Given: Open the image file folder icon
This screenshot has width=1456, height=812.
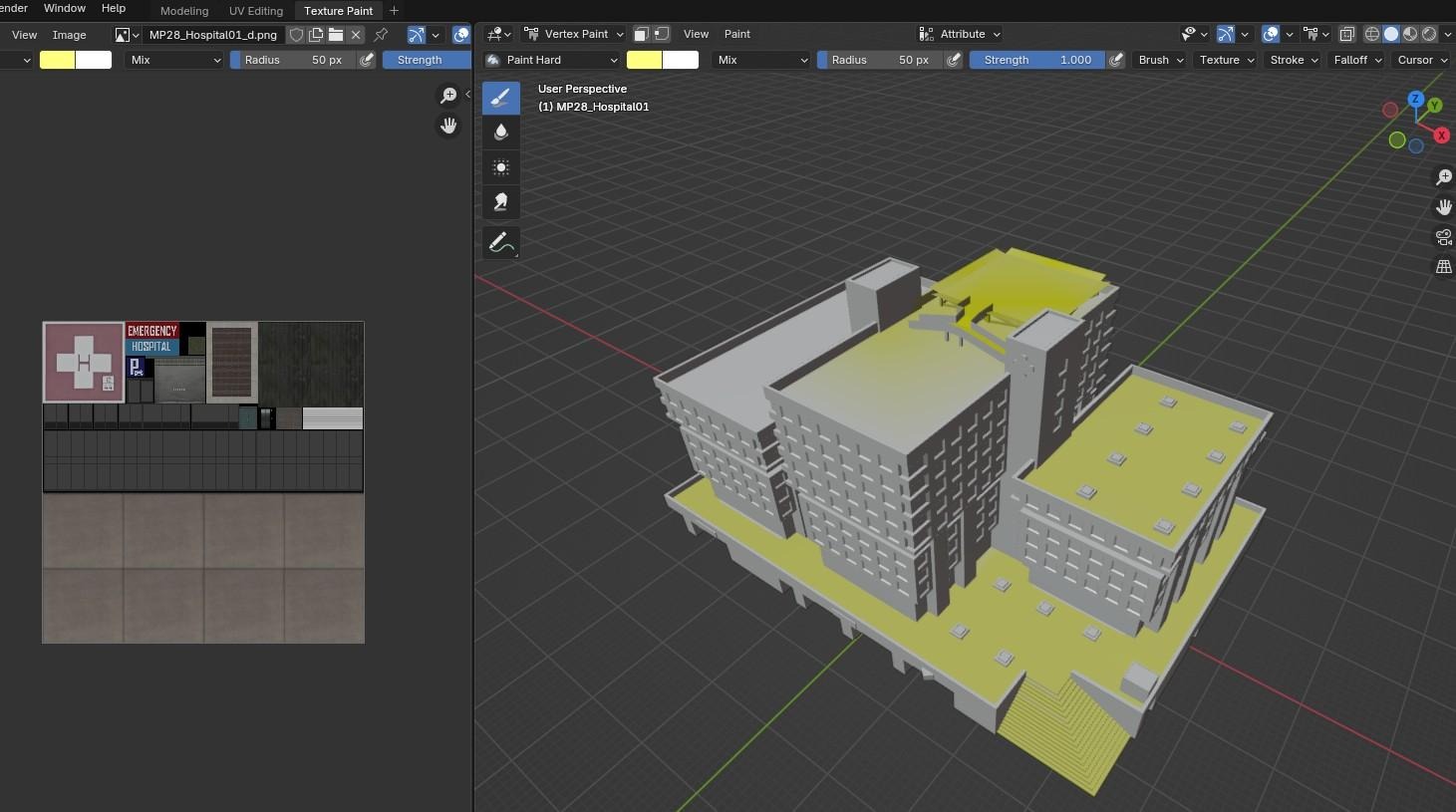Looking at the screenshot, I should click(336, 35).
